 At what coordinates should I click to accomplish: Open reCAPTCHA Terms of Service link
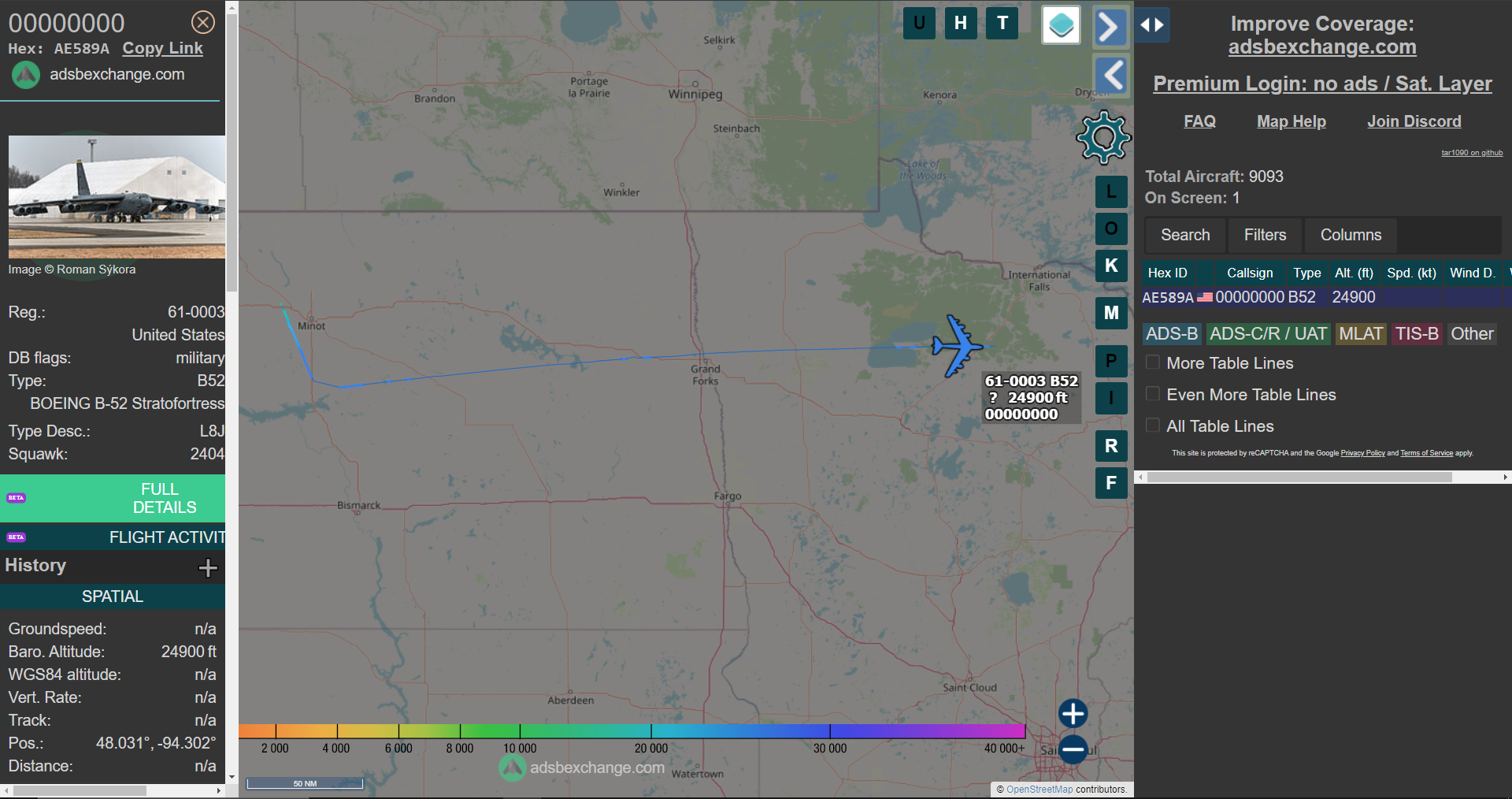click(1426, 453)
